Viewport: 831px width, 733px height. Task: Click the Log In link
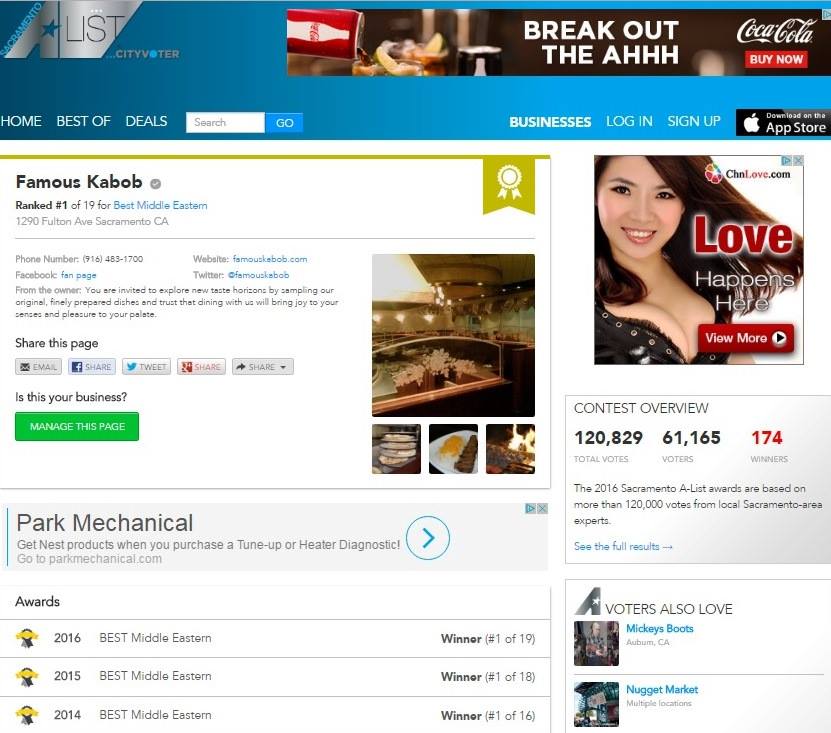[629, 121]
